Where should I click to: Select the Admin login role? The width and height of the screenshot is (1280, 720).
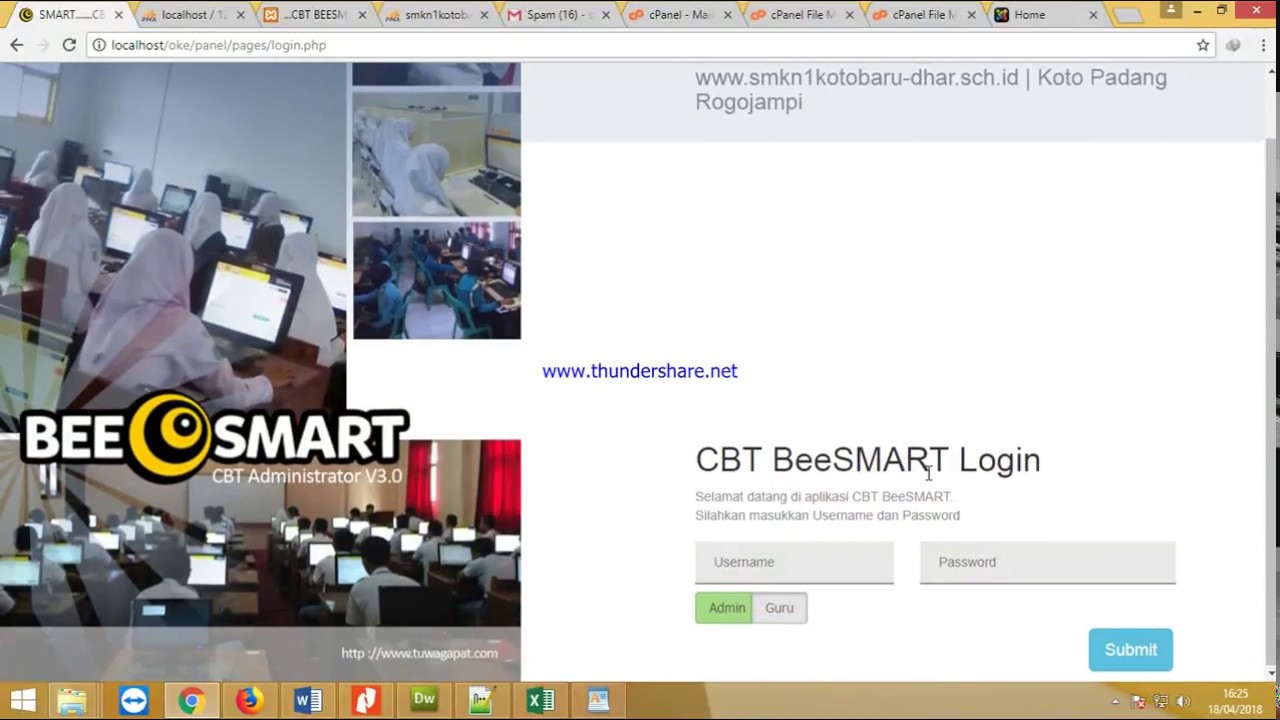pos(724,608)
